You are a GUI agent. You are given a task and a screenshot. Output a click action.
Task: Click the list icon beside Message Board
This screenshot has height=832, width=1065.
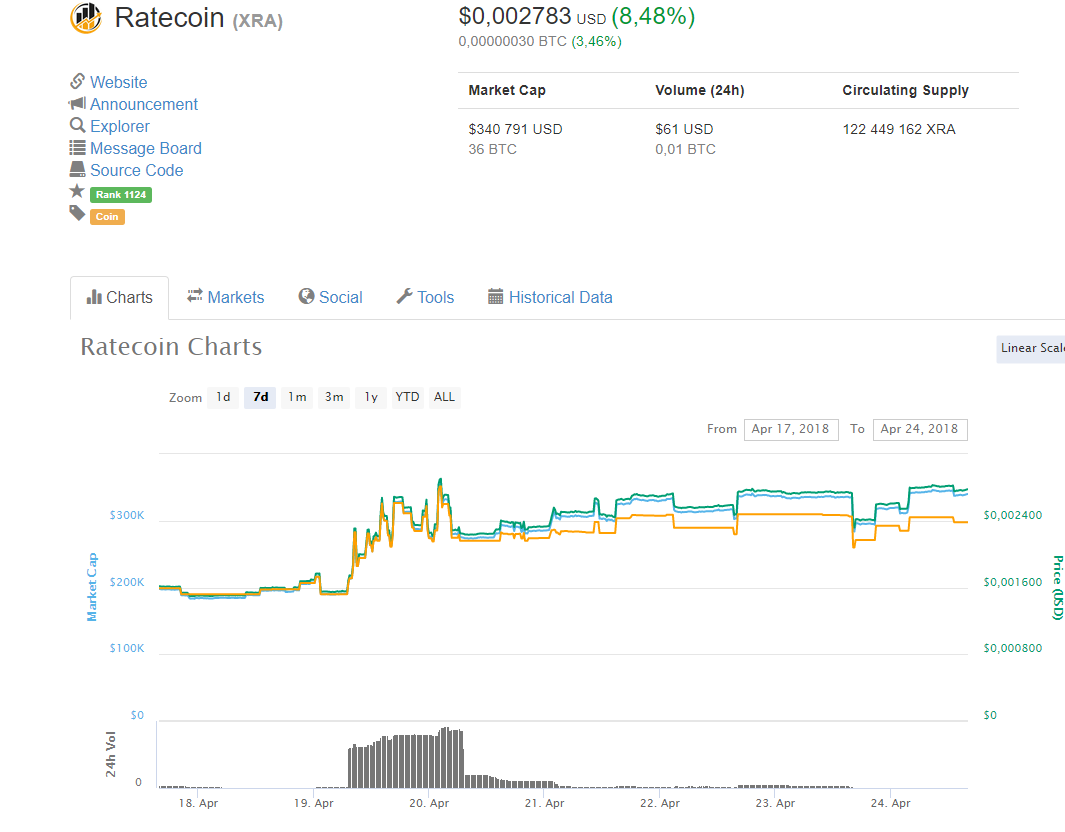77,147
